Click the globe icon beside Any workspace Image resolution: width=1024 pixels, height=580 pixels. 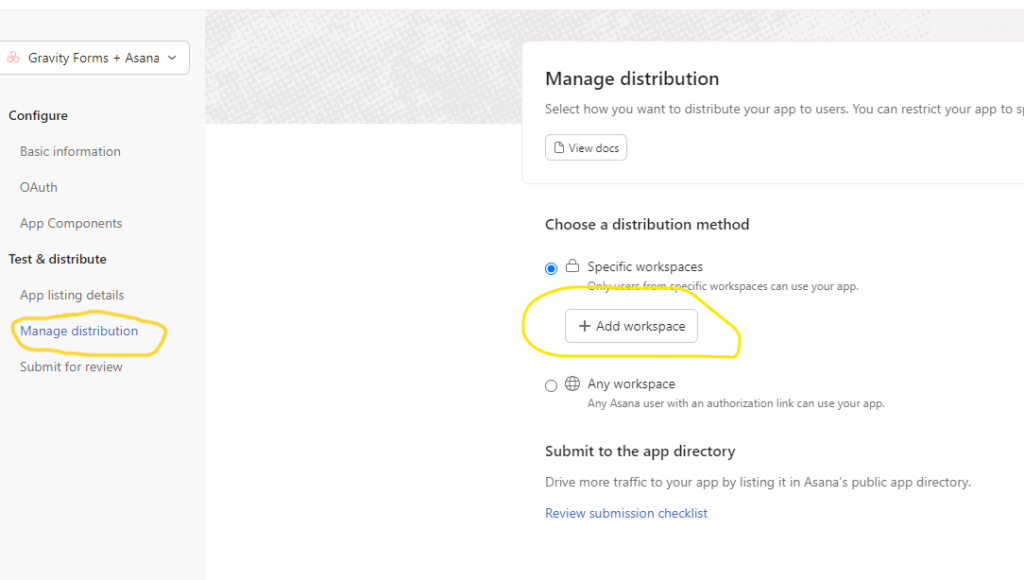pos(573,383)
